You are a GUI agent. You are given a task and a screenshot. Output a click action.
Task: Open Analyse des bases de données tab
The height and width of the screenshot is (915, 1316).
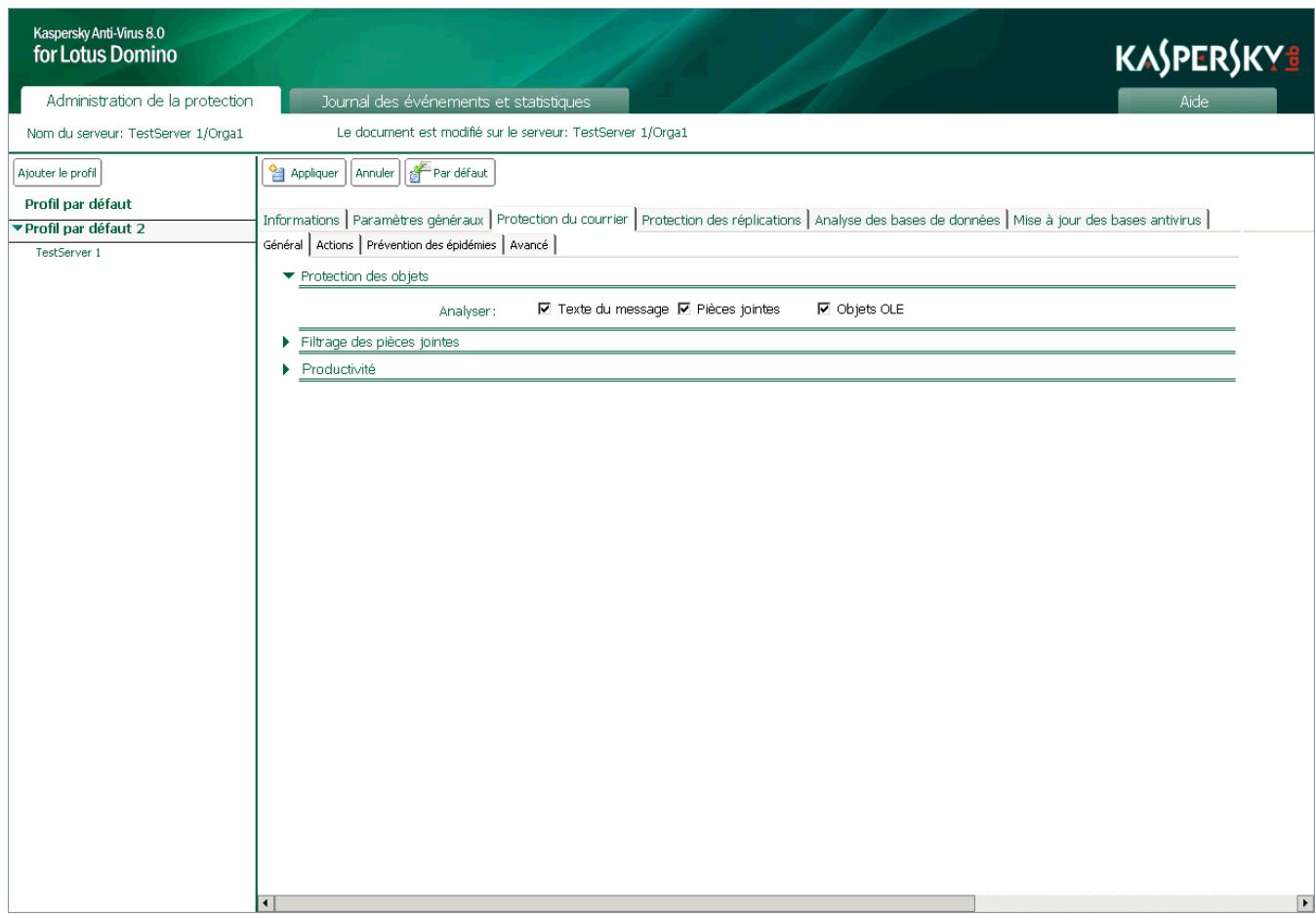point(907,220)
